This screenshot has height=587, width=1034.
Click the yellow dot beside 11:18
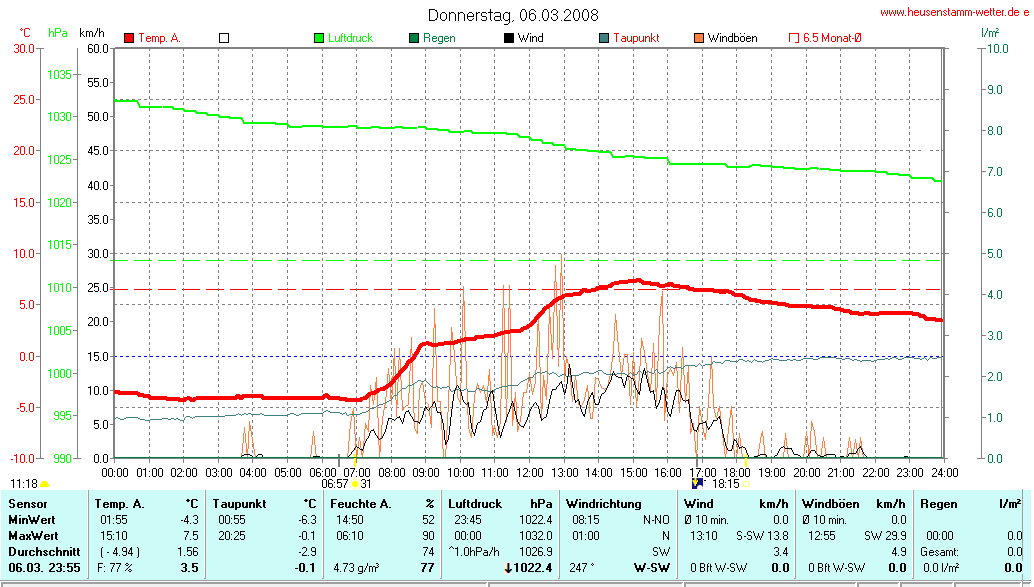pyautogui.click(x=44, y=484)
